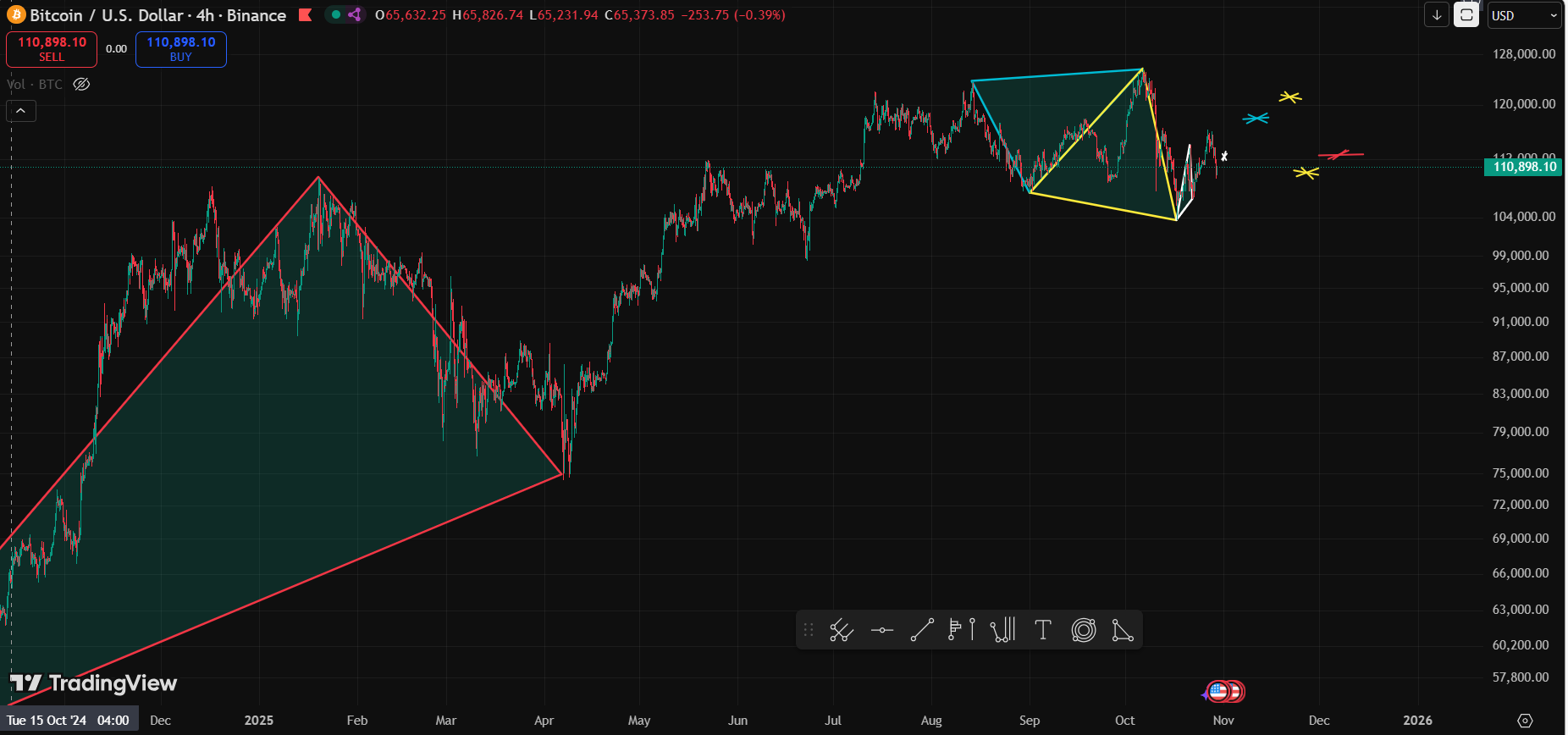
Task: Click the Oct label on time axis
Action: (1124, 721)
